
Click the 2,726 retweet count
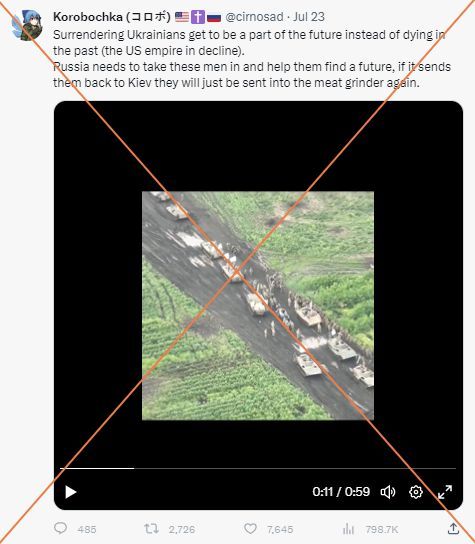click(182, 529)
